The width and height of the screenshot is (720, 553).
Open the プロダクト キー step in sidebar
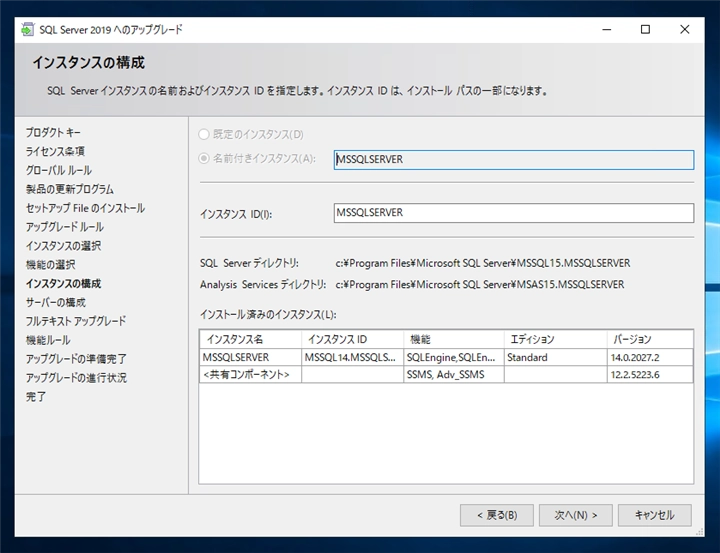point(53,133)
